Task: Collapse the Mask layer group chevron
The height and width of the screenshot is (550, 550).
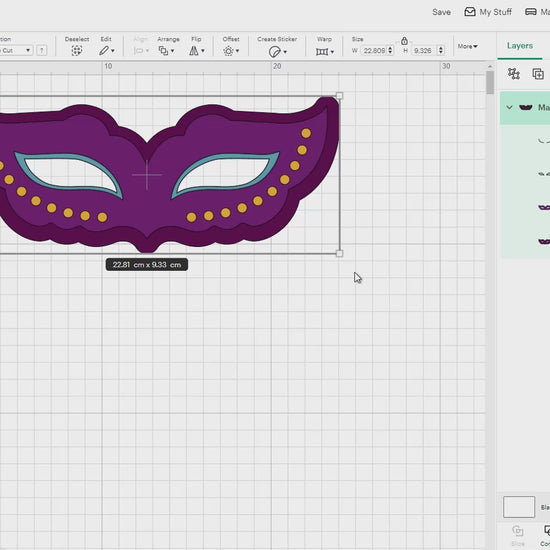Action: 509,107
